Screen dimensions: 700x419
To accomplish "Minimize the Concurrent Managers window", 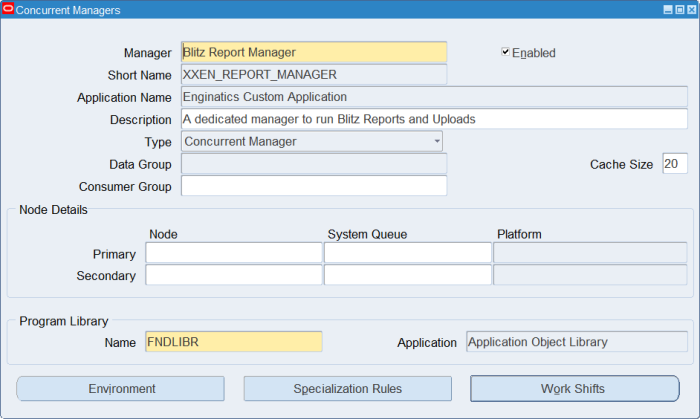I will (x=668, y=10).
